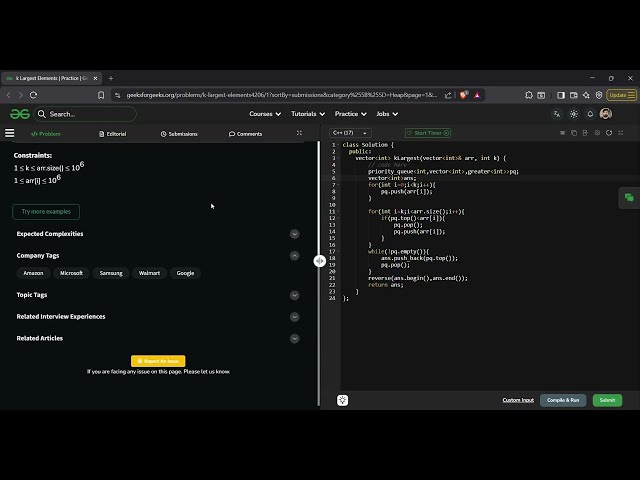Open the green chat bubble widget
Screen dimensions: 640x480
click(x=629, y=198)
